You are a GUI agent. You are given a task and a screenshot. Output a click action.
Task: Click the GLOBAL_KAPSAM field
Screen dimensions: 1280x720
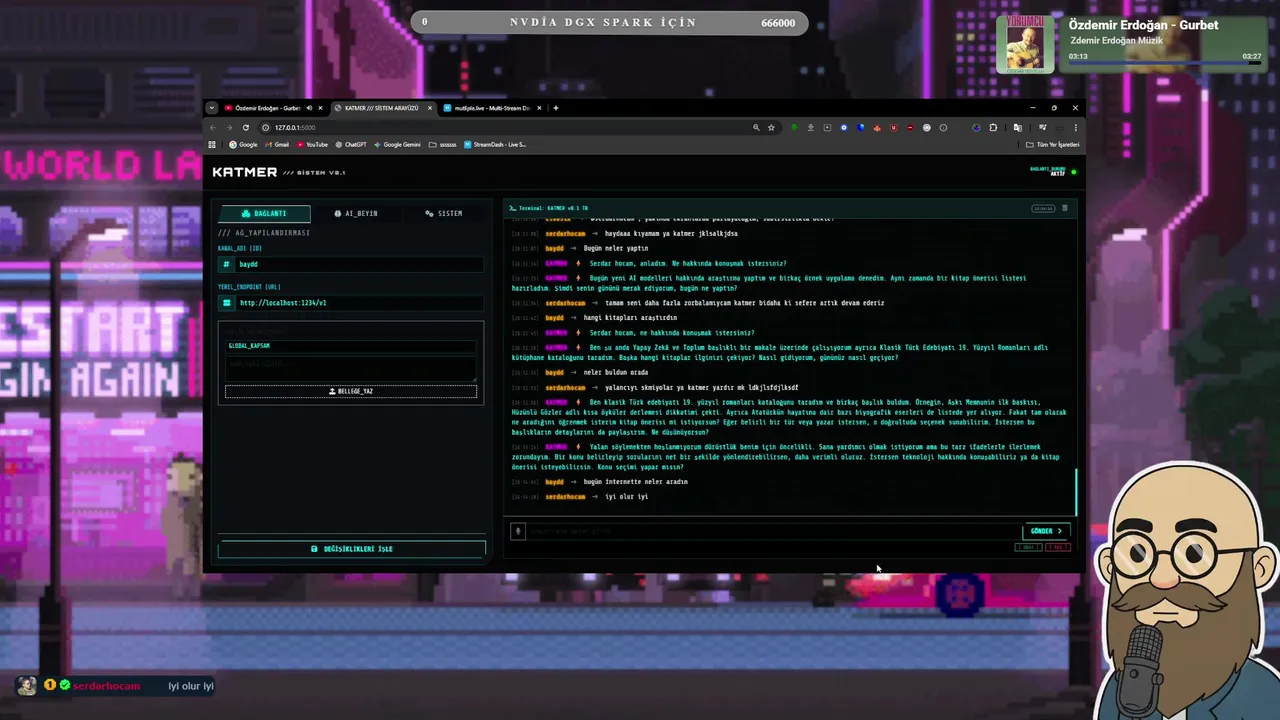point(351,346)
